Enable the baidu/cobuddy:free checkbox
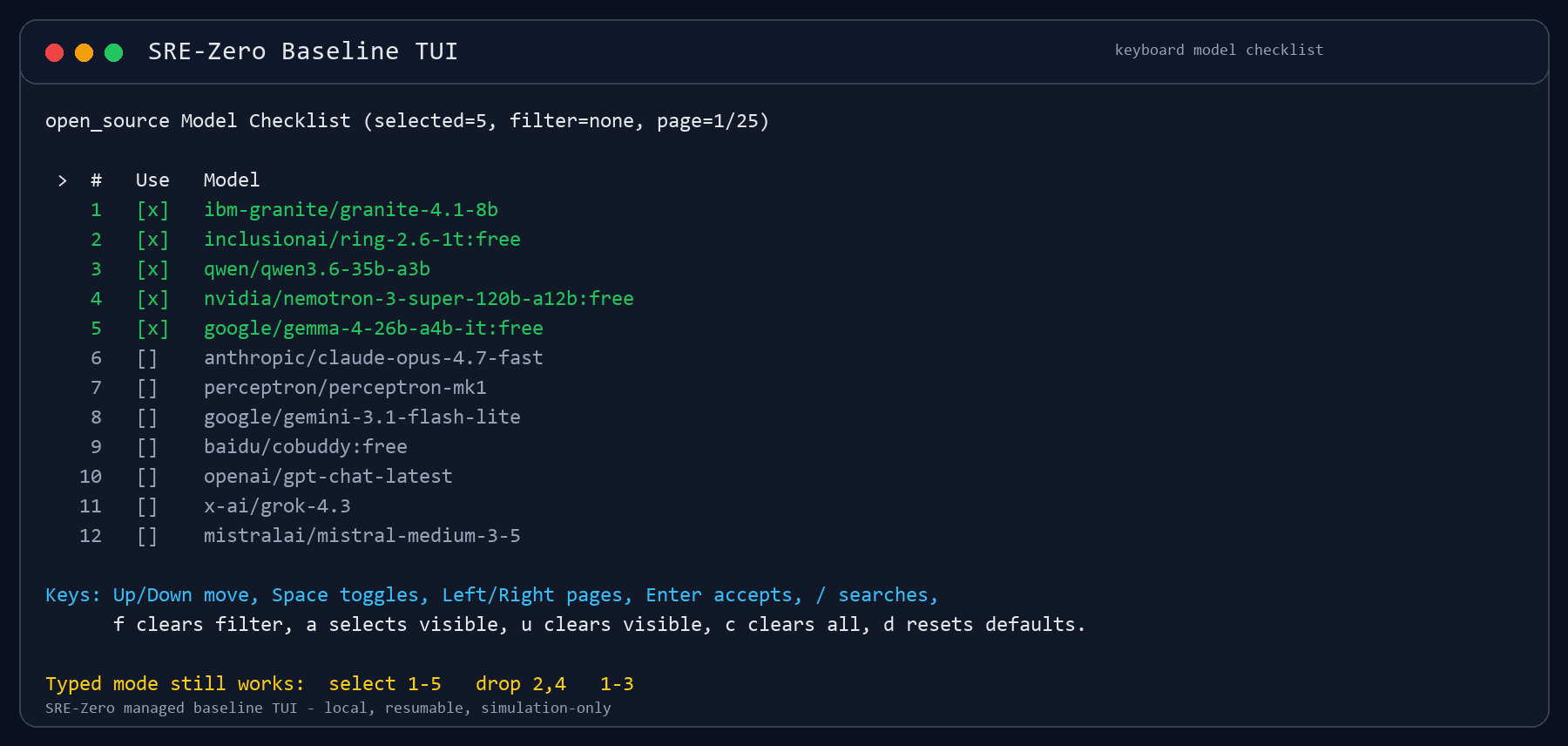 click(147, 447)
